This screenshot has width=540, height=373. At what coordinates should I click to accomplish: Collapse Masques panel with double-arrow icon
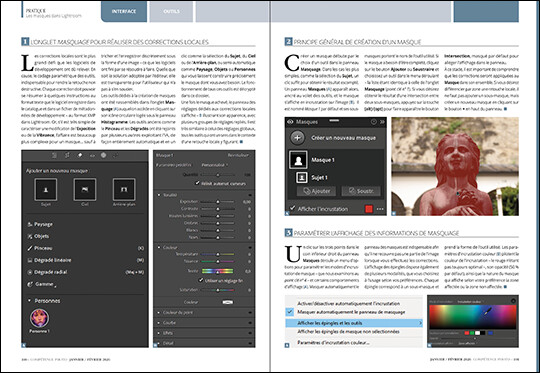pos(382,122)
